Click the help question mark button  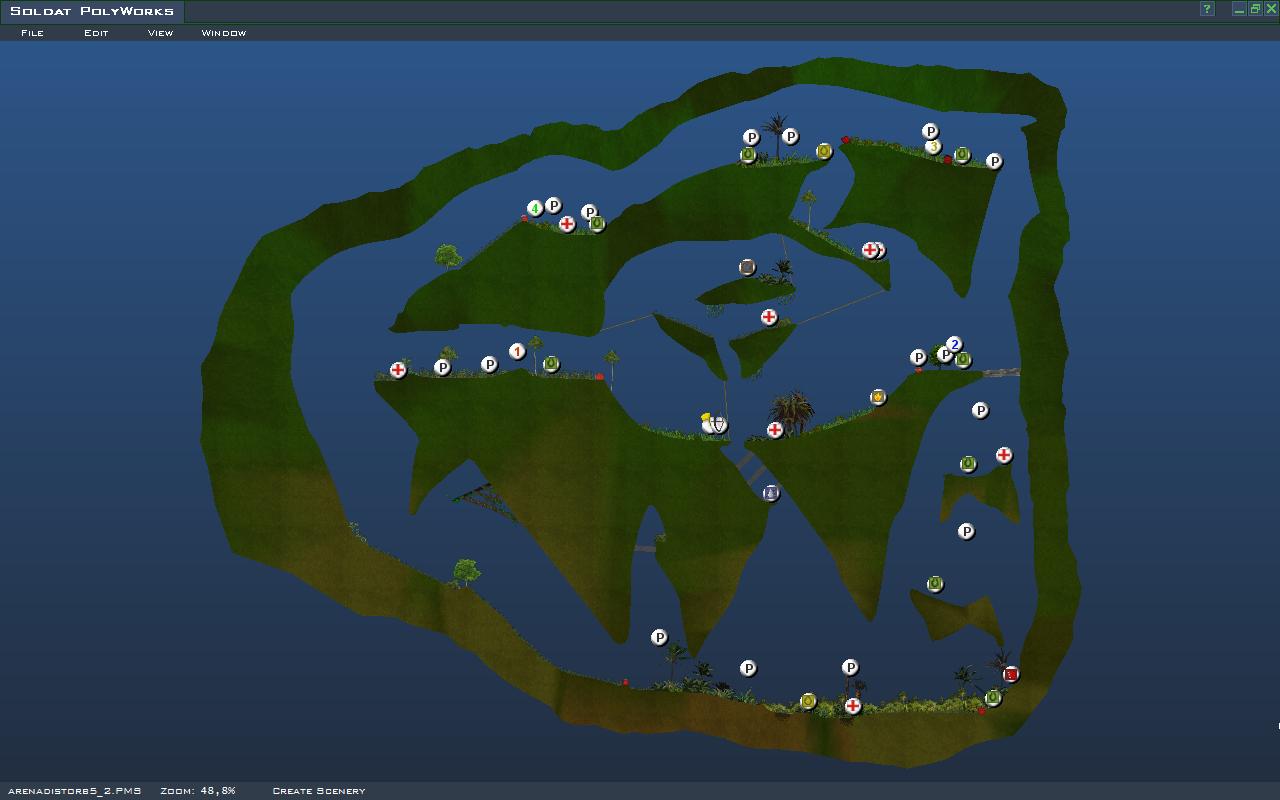pyautogui.click(x=1207, y=9)
